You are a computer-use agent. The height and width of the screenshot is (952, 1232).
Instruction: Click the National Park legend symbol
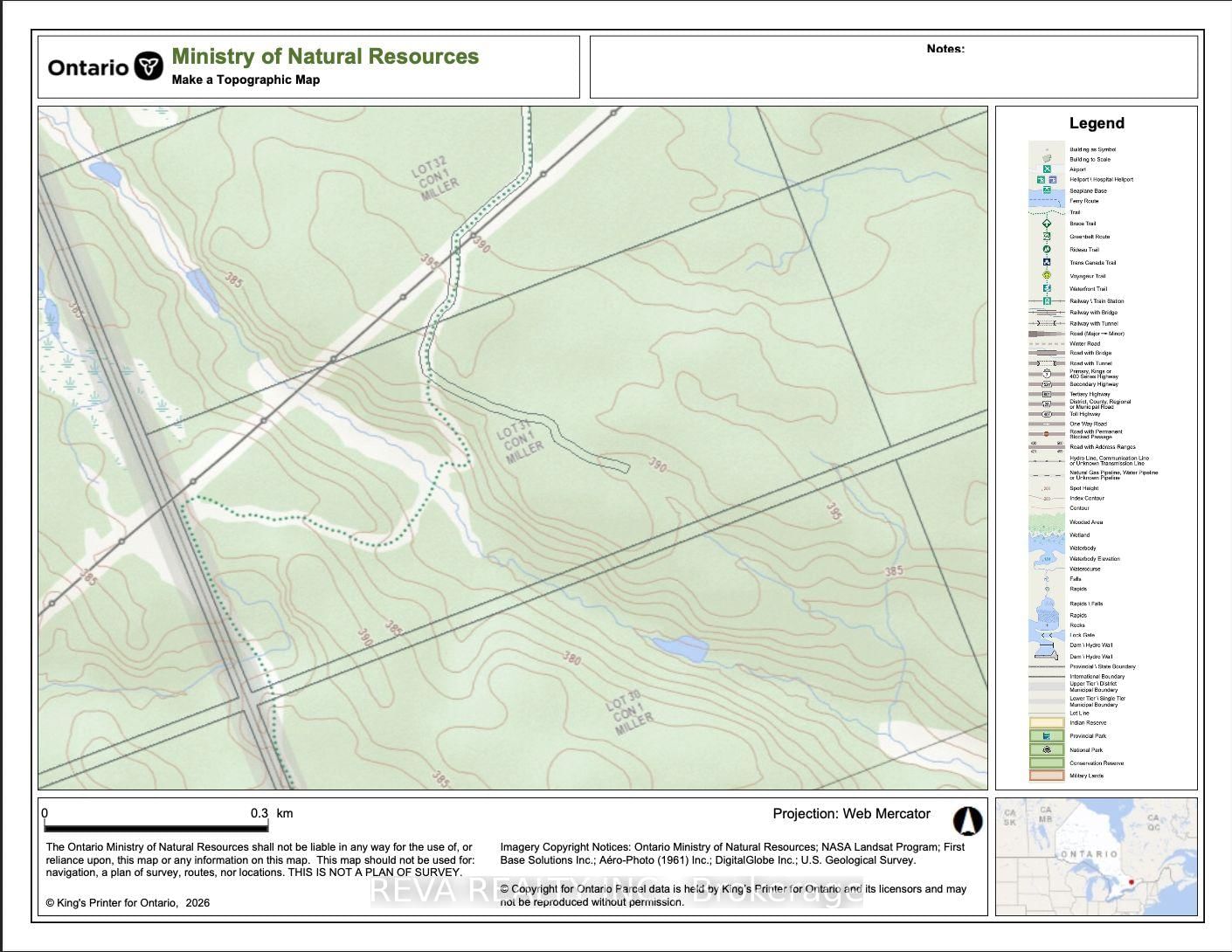click(x=1047, y=749)
